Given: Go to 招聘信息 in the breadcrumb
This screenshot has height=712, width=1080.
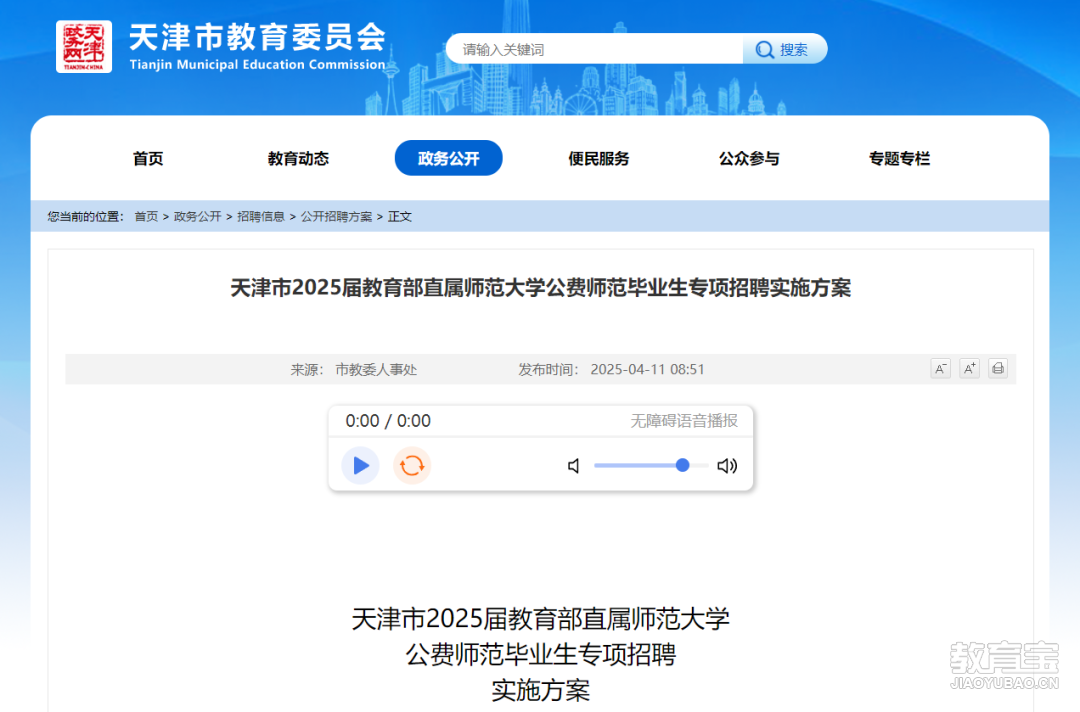Looking at the screenshot, I should click(x=261, y=217).
